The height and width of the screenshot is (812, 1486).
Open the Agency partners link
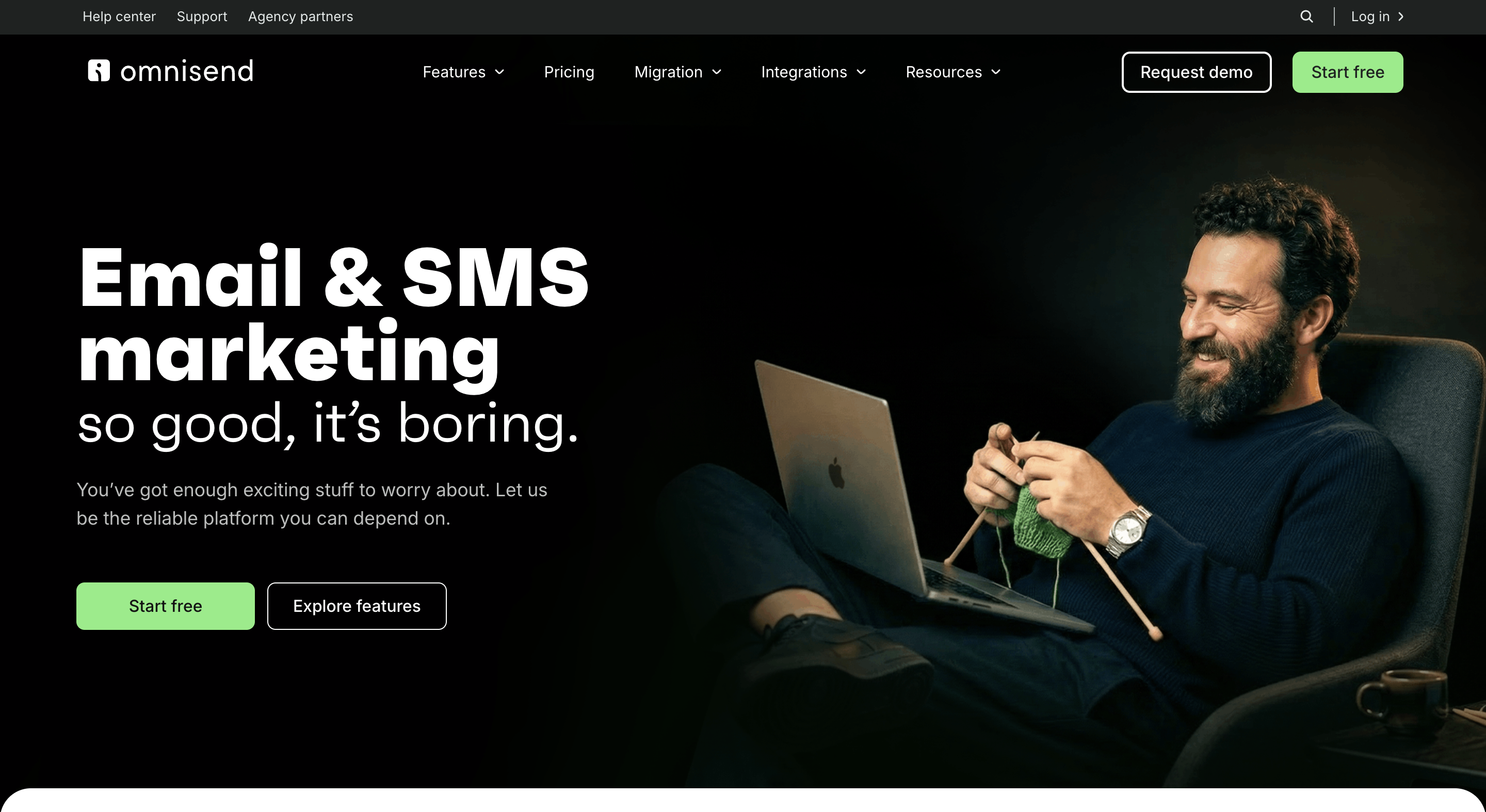[x=300, y=17]
